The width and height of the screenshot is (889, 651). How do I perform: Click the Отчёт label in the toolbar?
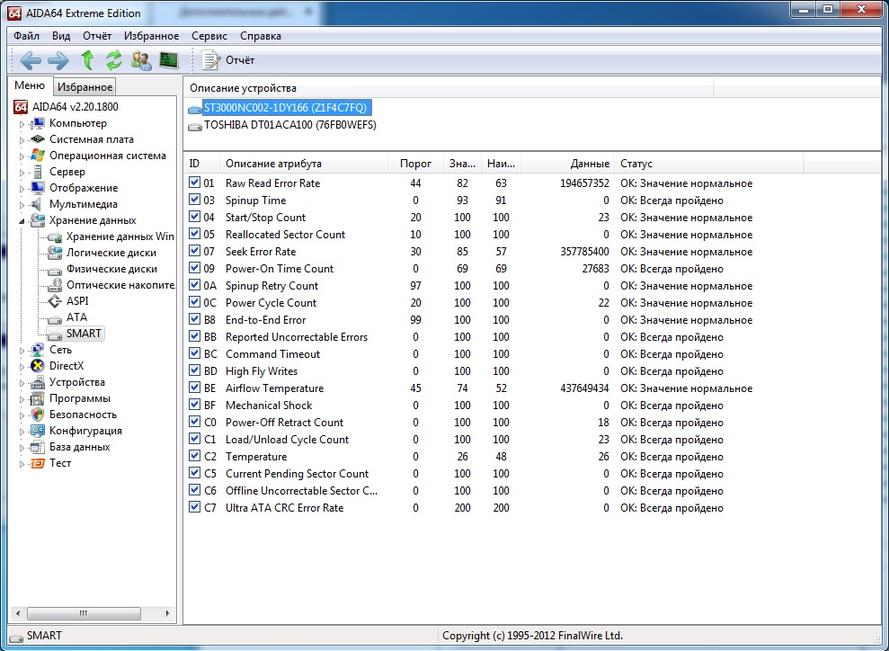pyautogui.click(x=240, y=60)
